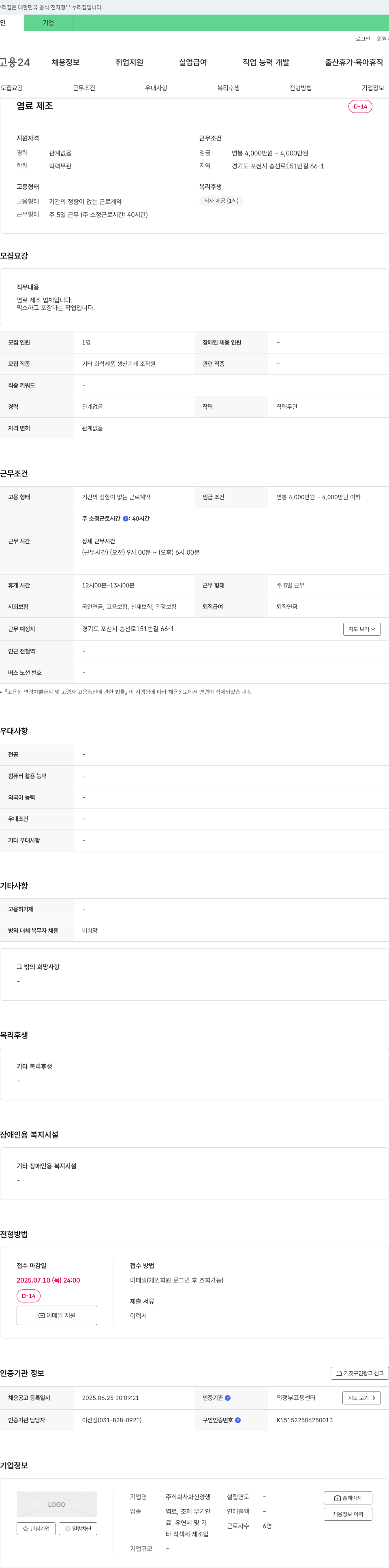
Task: Click the employee count 6명
Action: pos(267,1526)
